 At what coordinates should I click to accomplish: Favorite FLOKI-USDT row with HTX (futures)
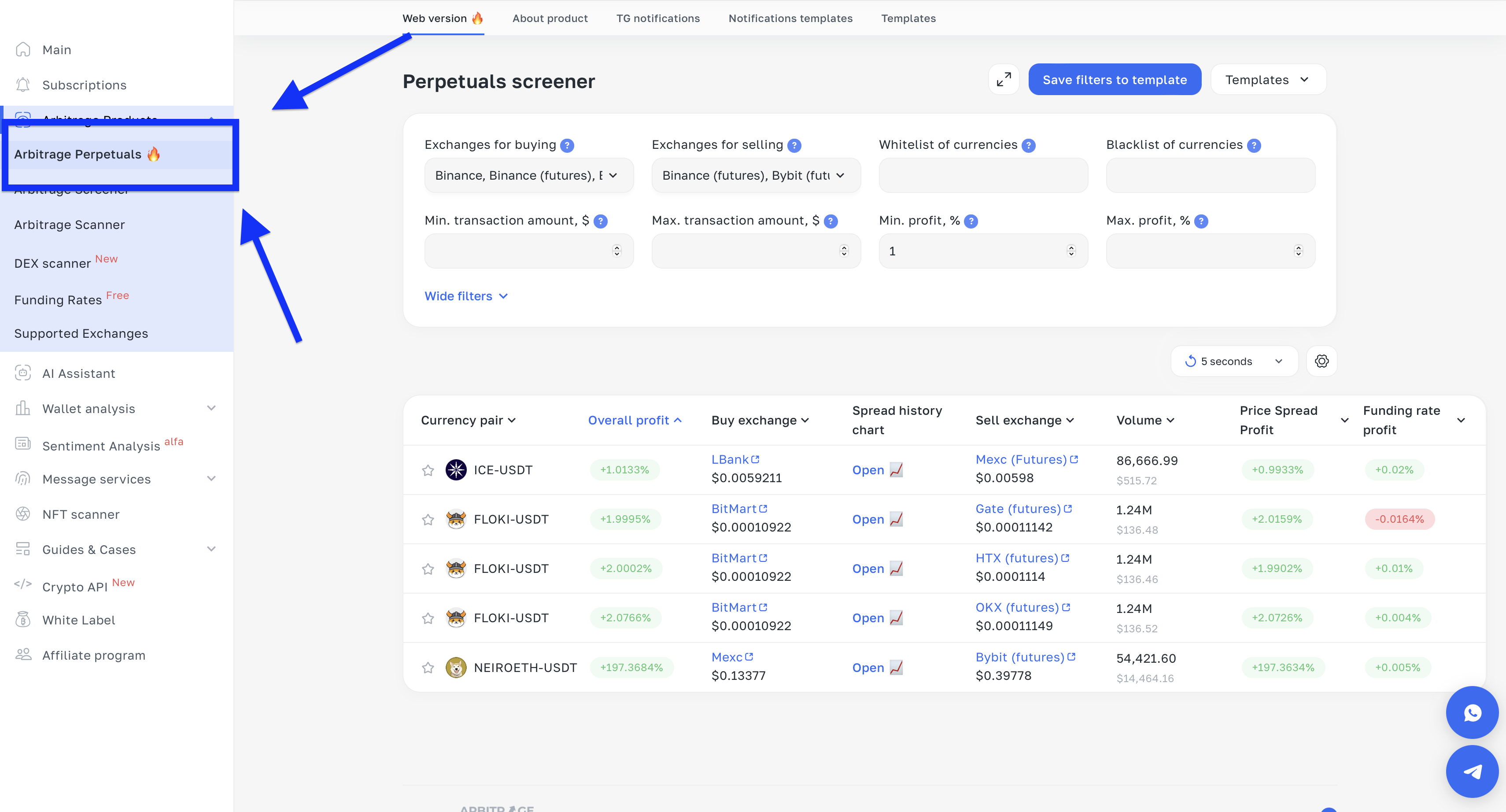click(x=428, y=568)
